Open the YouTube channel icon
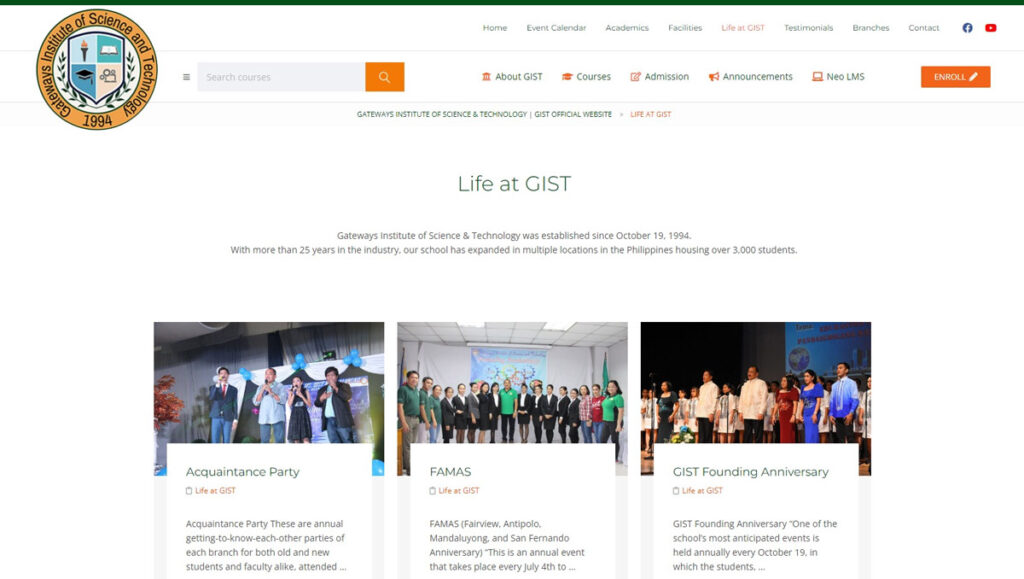Image resolution: width=1024 pixels, height=579 pixels. pos(990,28)
